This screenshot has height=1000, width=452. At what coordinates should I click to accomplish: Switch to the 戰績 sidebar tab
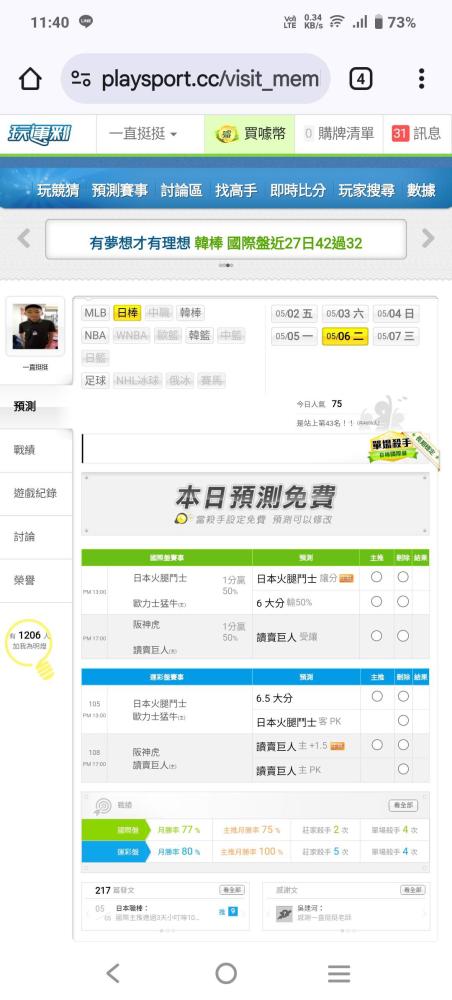(x=25, y=450)
